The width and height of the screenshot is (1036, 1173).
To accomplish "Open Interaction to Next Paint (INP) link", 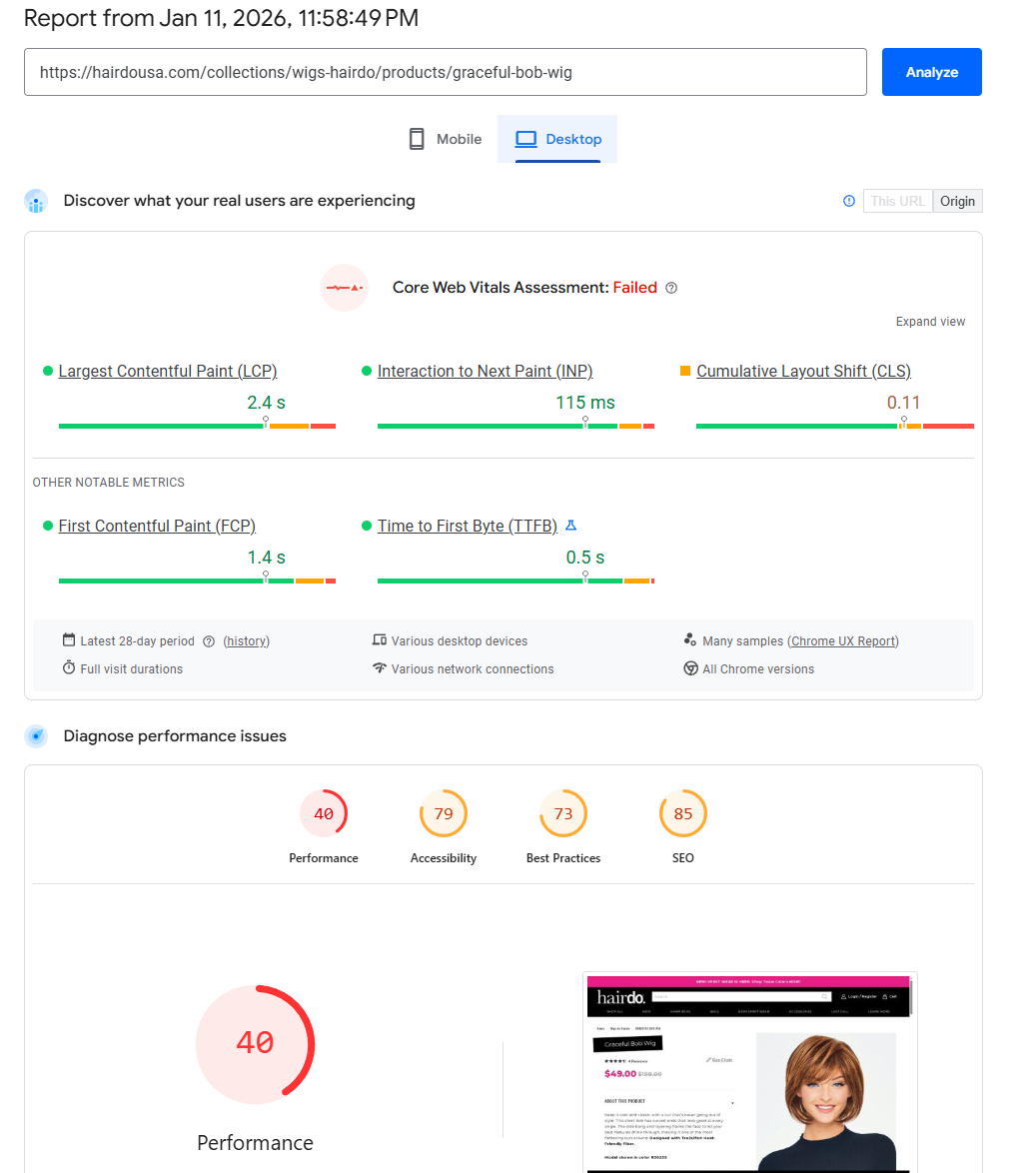I will click(485, 371).
